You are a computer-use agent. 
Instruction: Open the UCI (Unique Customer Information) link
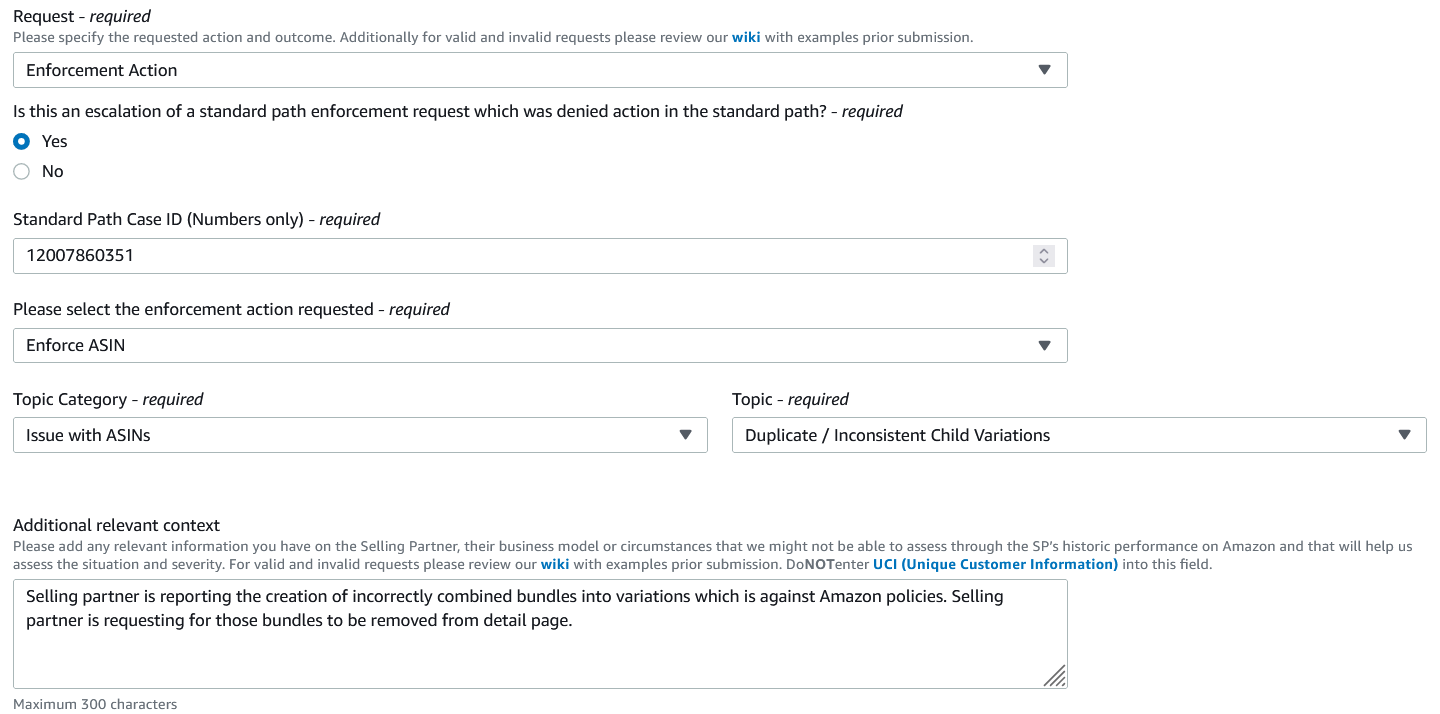pyautogui.click(x=995, y=564)
